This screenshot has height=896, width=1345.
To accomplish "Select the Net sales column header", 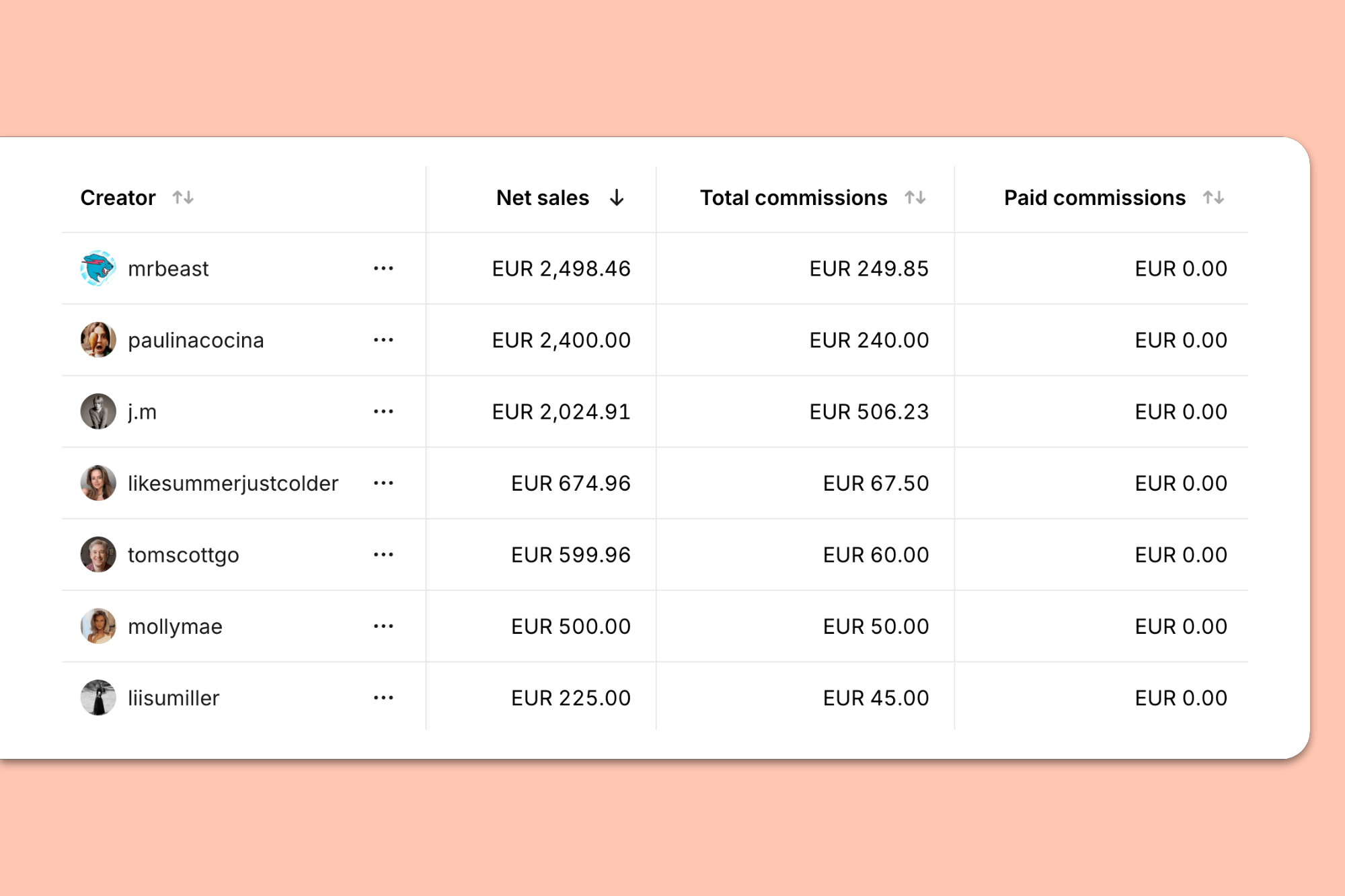I will (543, 198).
